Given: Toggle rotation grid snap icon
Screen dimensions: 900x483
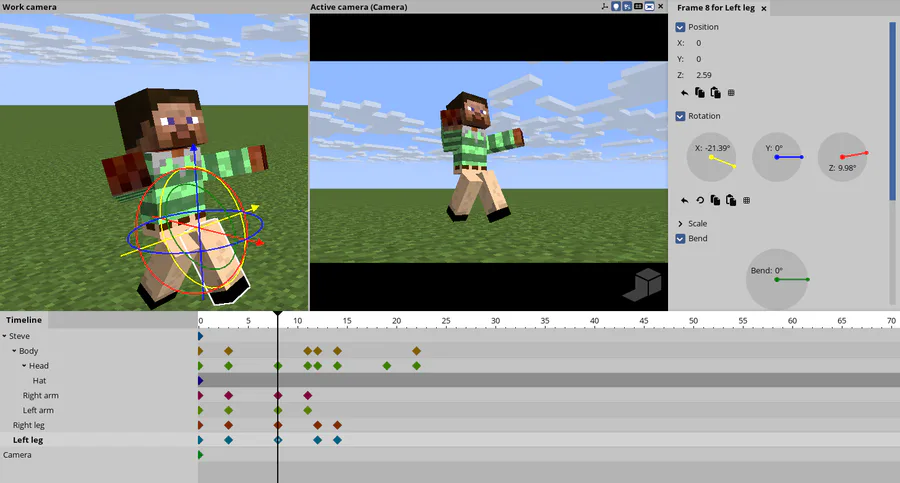Looking at the screenshot, I should coord(746,200).
